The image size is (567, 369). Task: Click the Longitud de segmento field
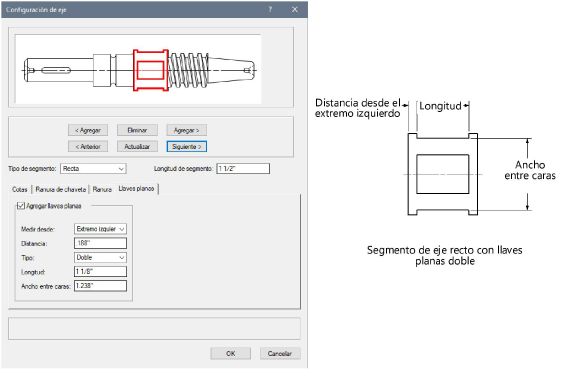click(243, 169)
